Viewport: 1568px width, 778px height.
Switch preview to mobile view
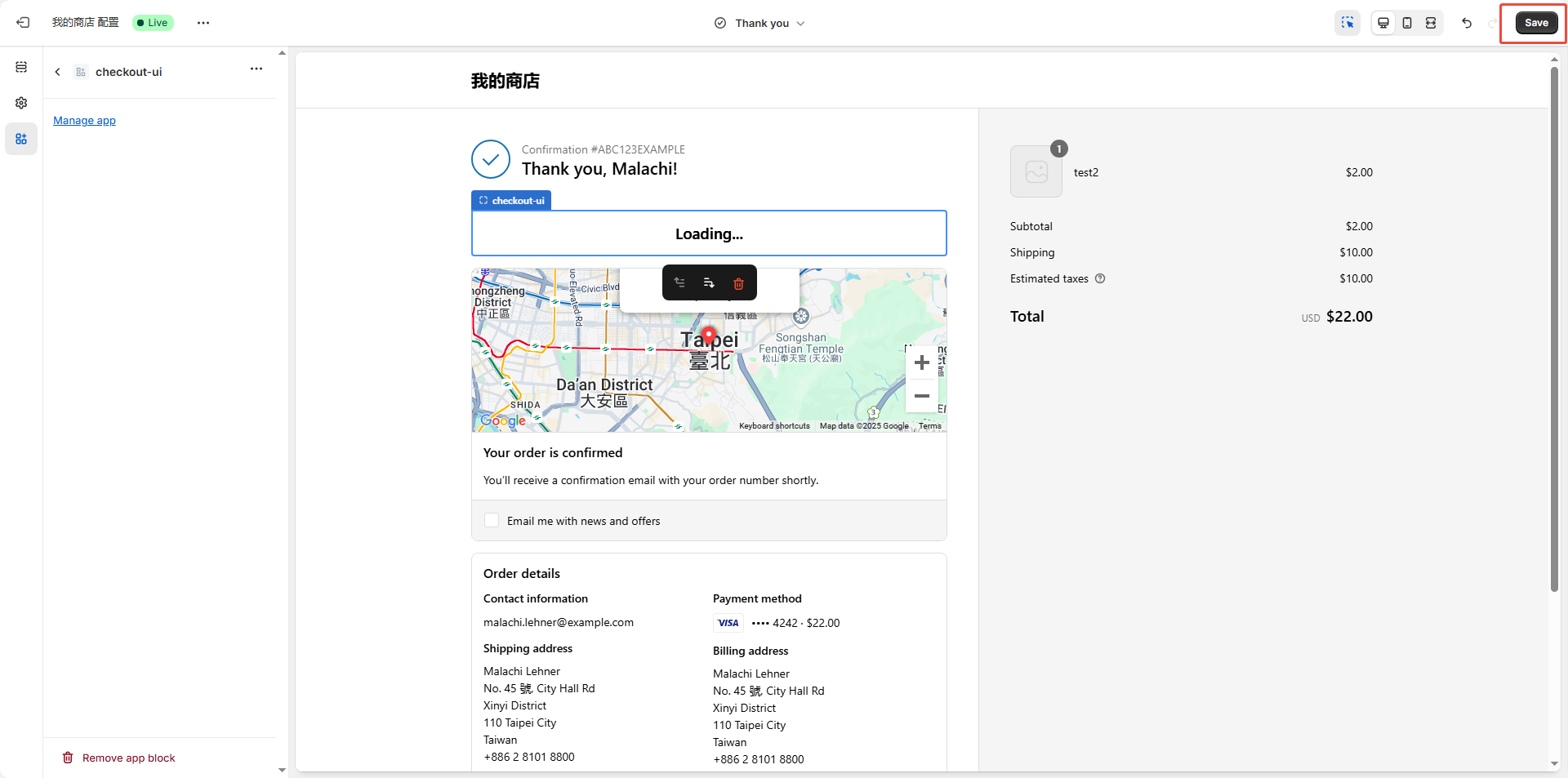click(1407, 23)
